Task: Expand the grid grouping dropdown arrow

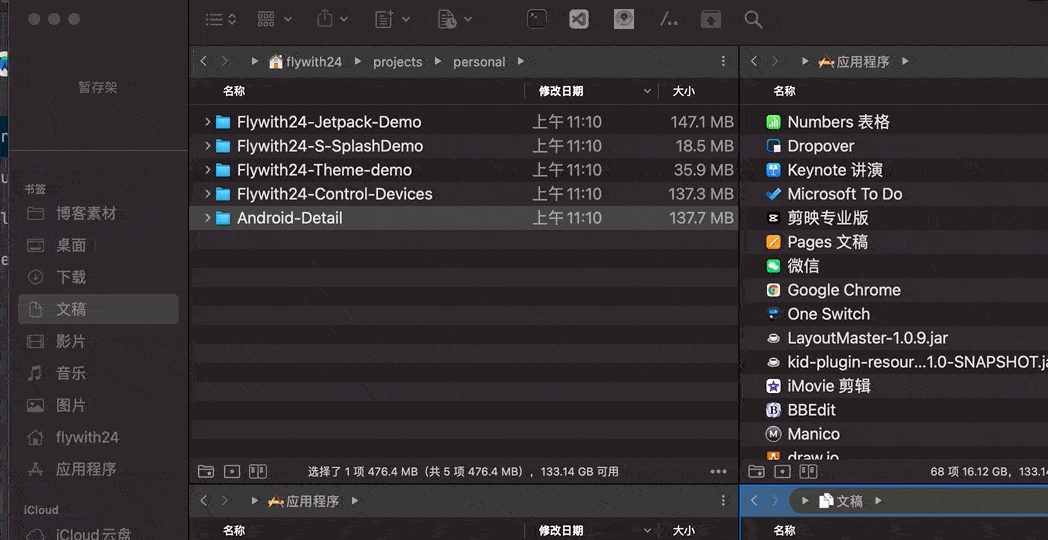Action: click(x=288, y=19)
